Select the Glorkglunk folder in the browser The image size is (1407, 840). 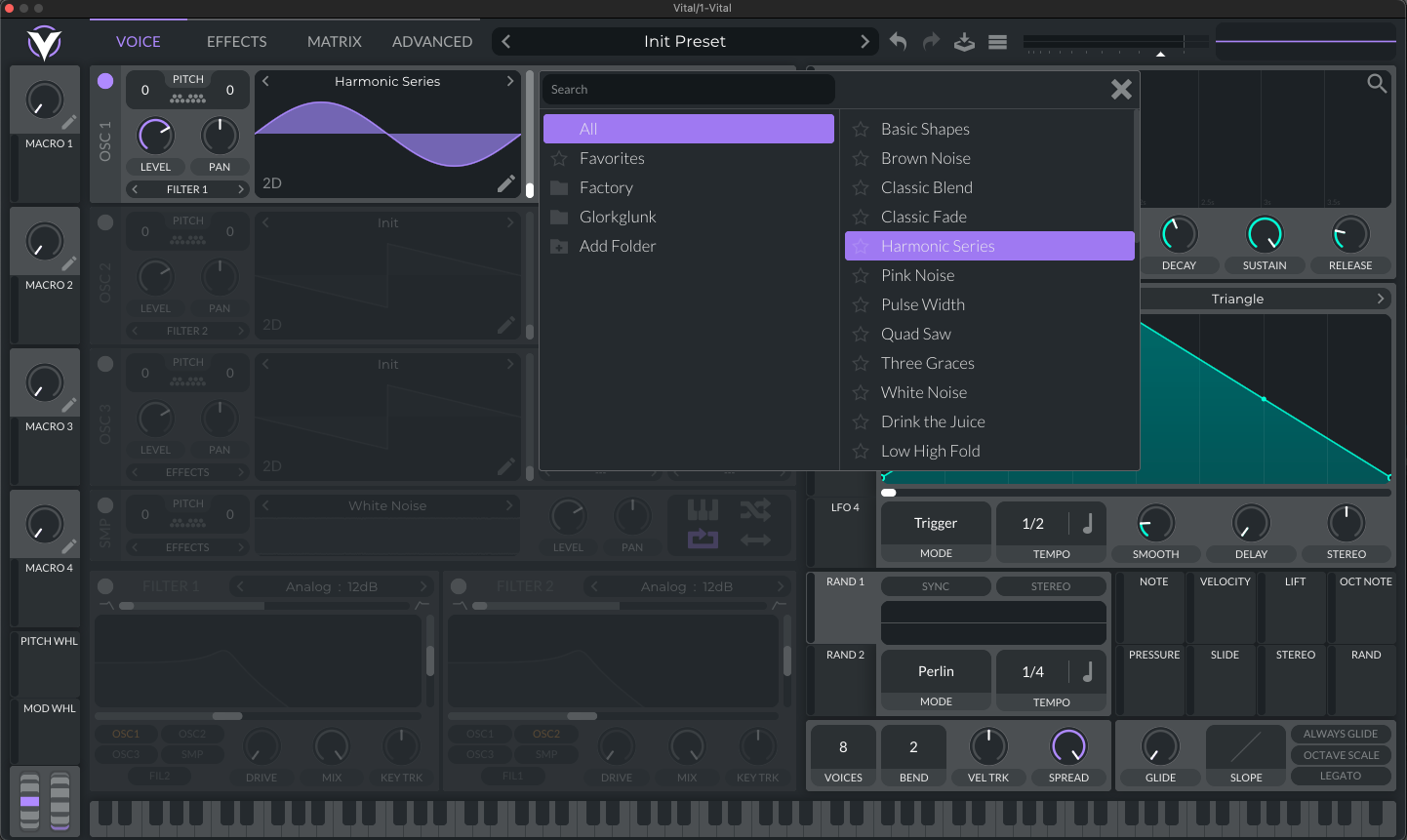(689, 217)
